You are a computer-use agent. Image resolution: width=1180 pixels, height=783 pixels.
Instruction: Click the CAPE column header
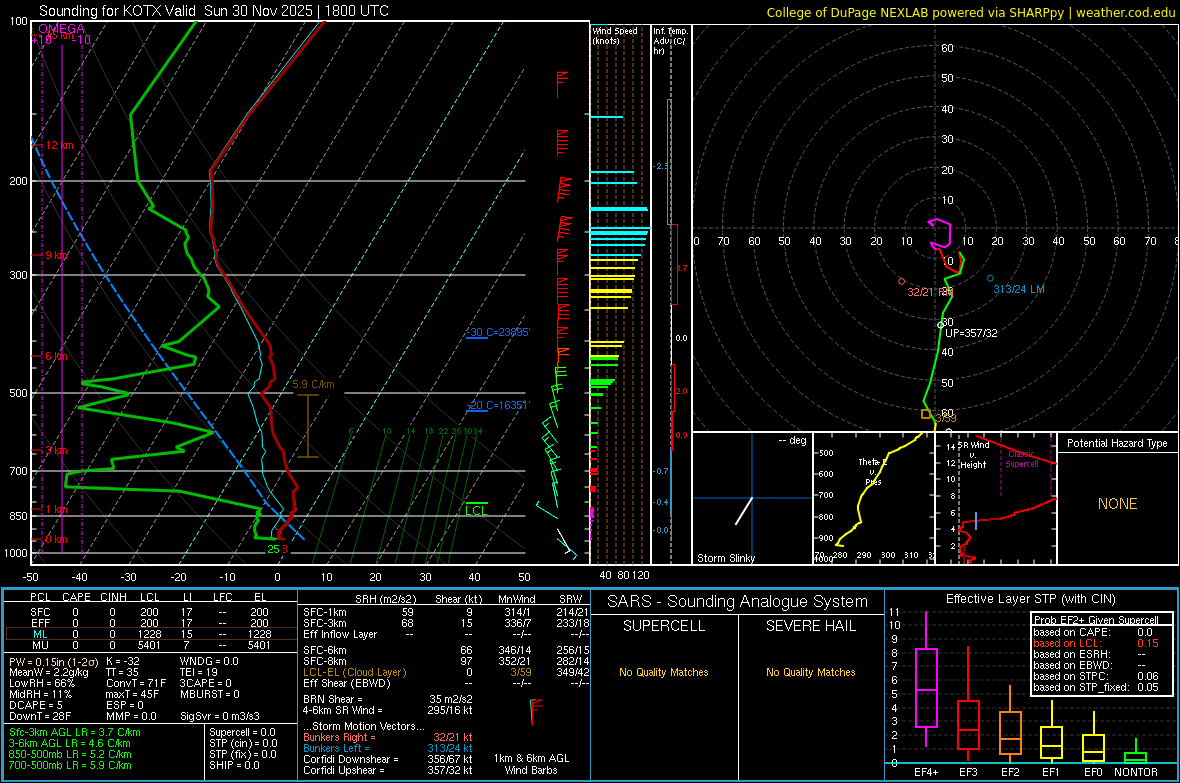76,597
